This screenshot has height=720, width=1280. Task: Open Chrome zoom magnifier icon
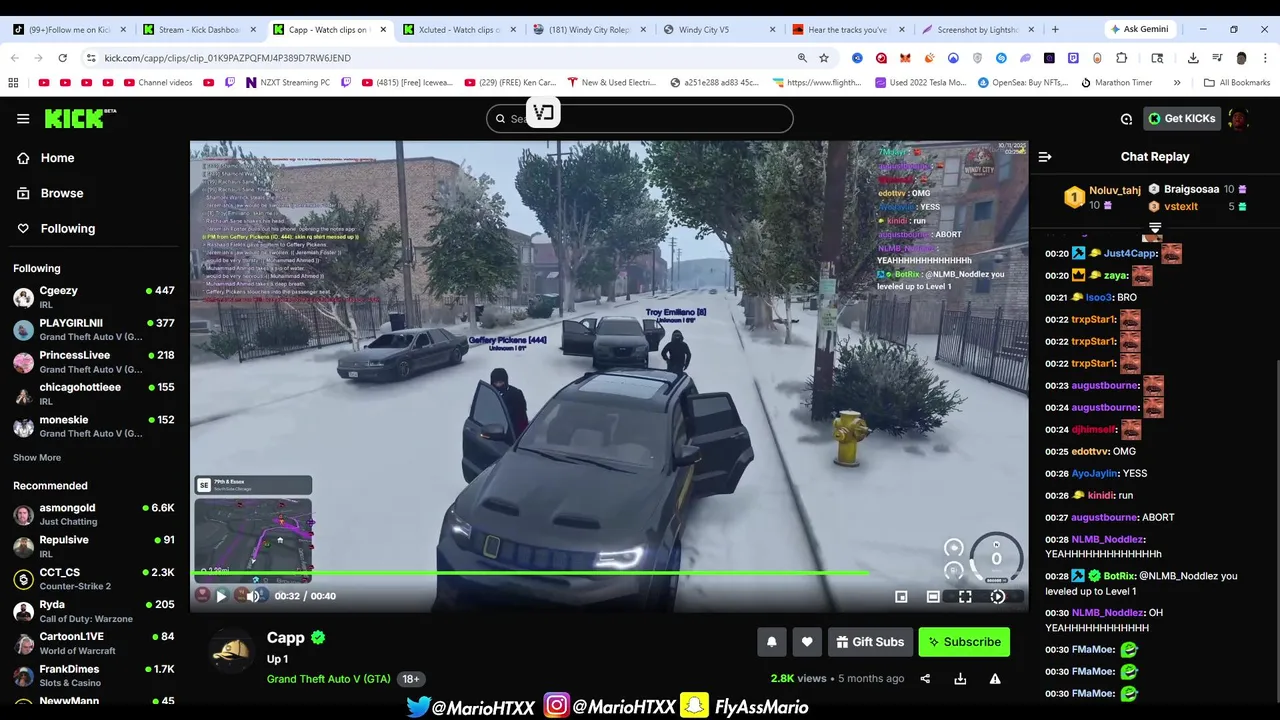click(801, 58)
